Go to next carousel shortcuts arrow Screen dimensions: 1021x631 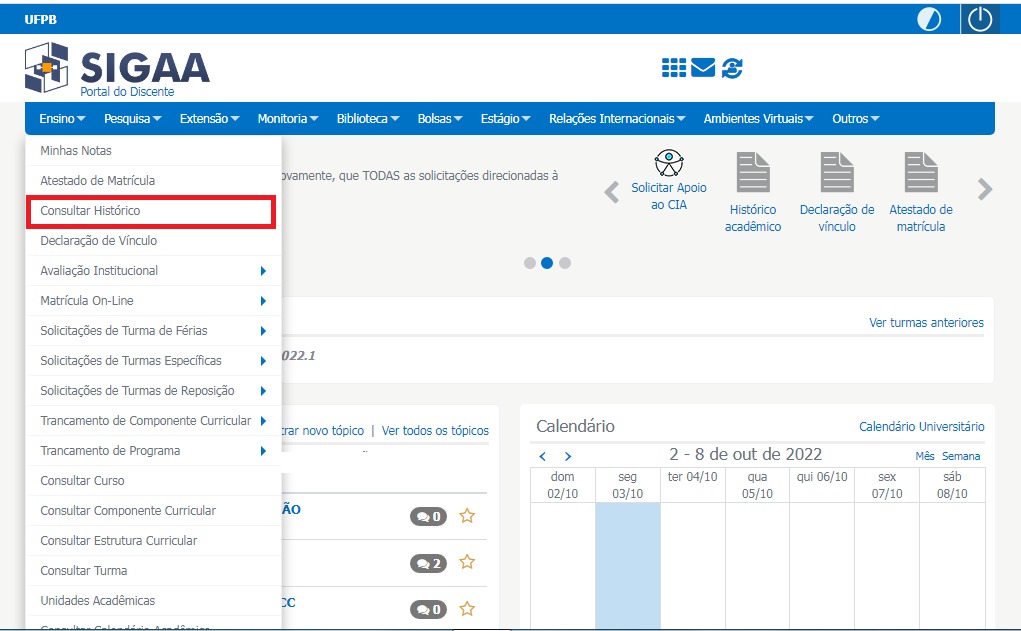(985, 190)
